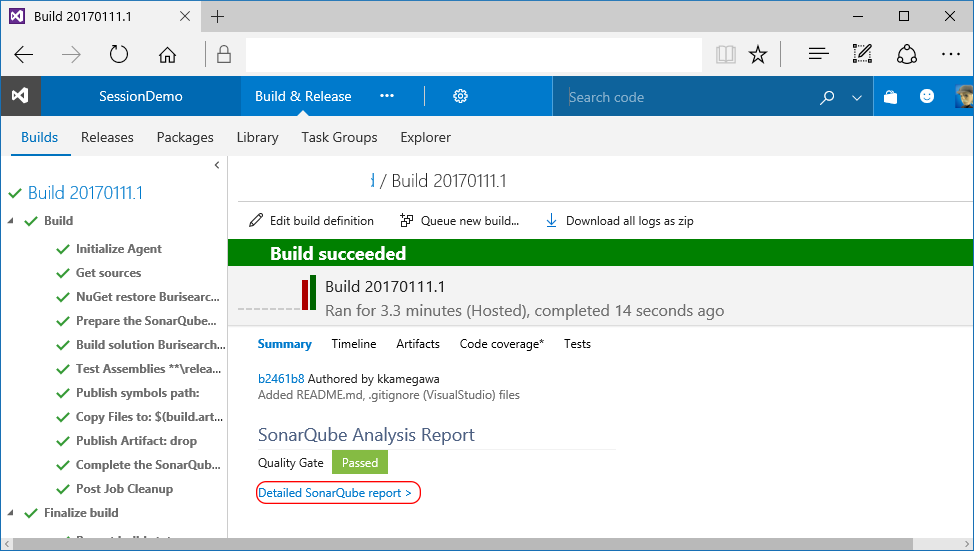
Task: Open a new browser tab with plus
Action: [x=217, y=17]
